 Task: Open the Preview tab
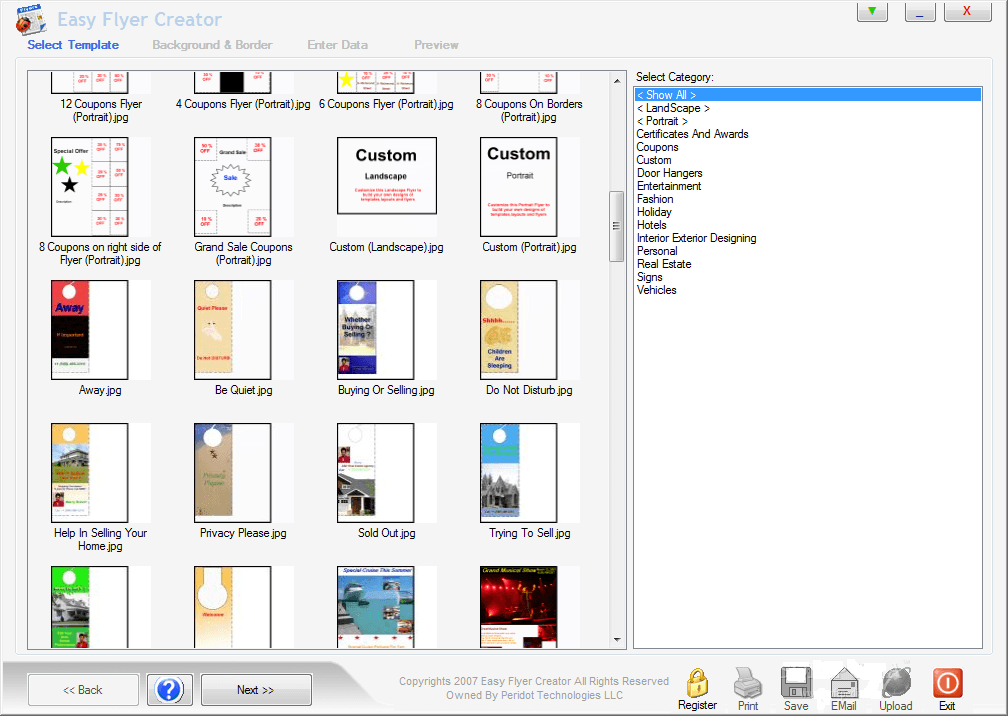[436, 45]
